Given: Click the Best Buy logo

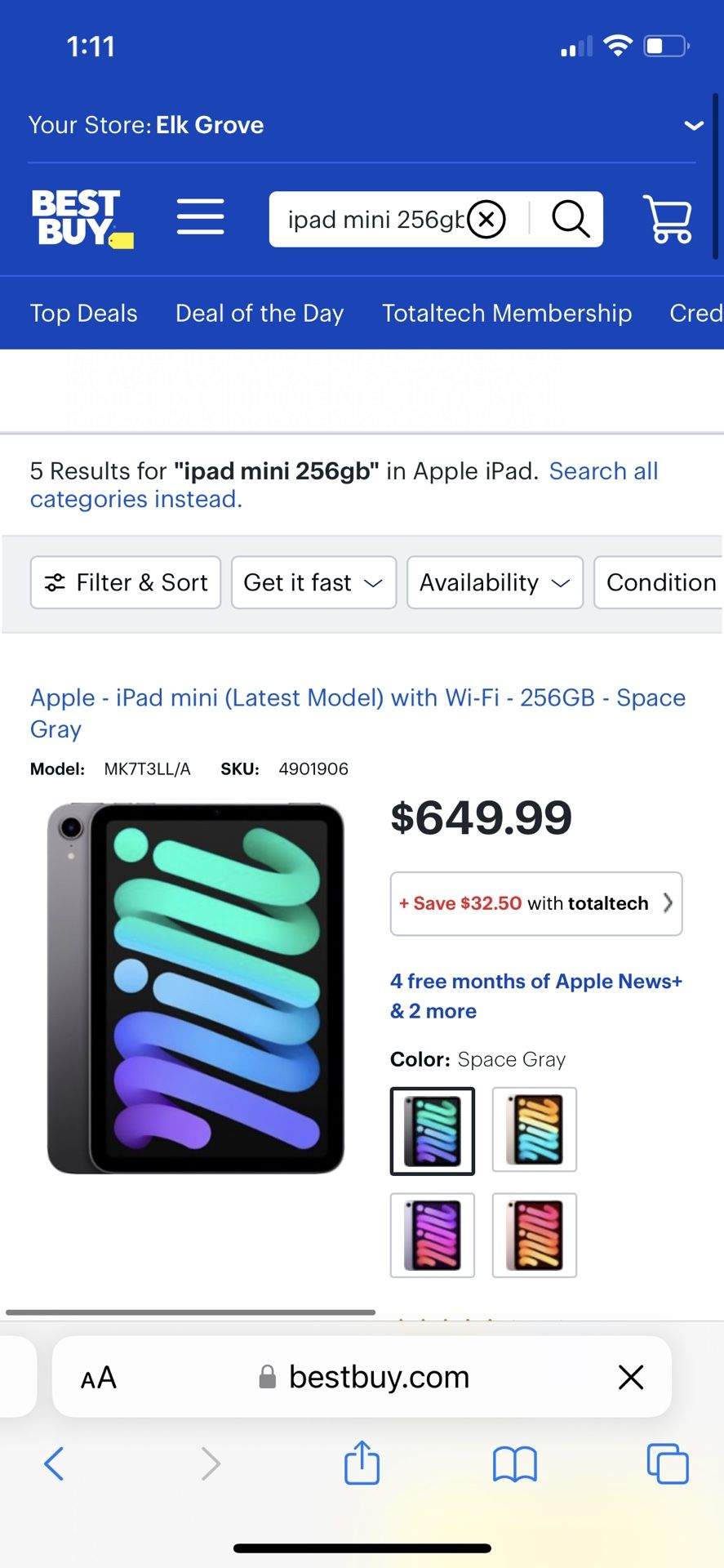Looking at the screenshot, I should [x=81, y=218].
